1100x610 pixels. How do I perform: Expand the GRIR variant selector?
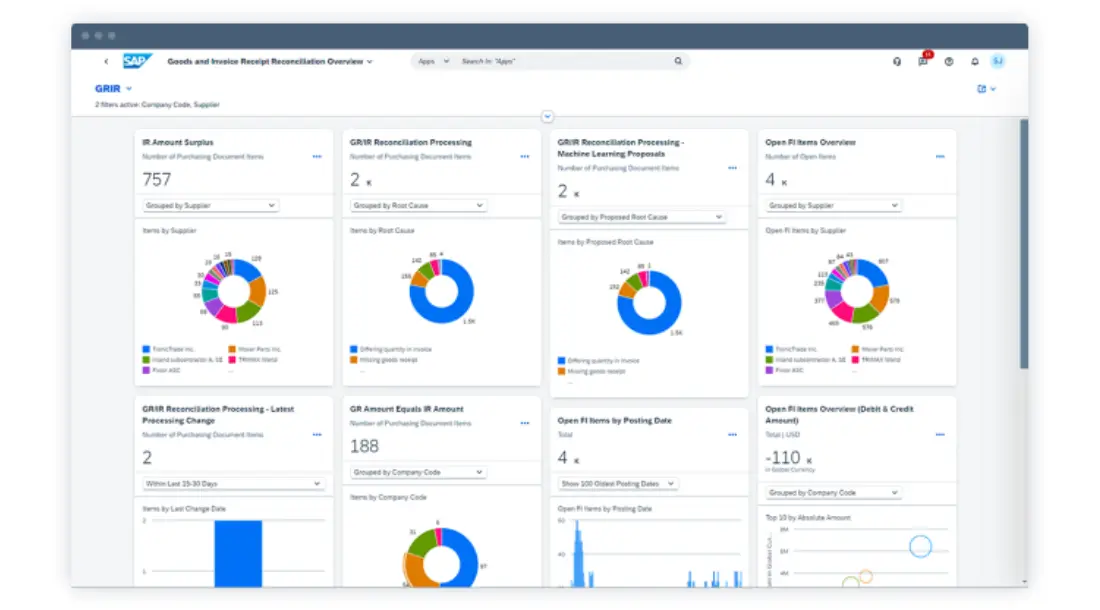(129, 89)
